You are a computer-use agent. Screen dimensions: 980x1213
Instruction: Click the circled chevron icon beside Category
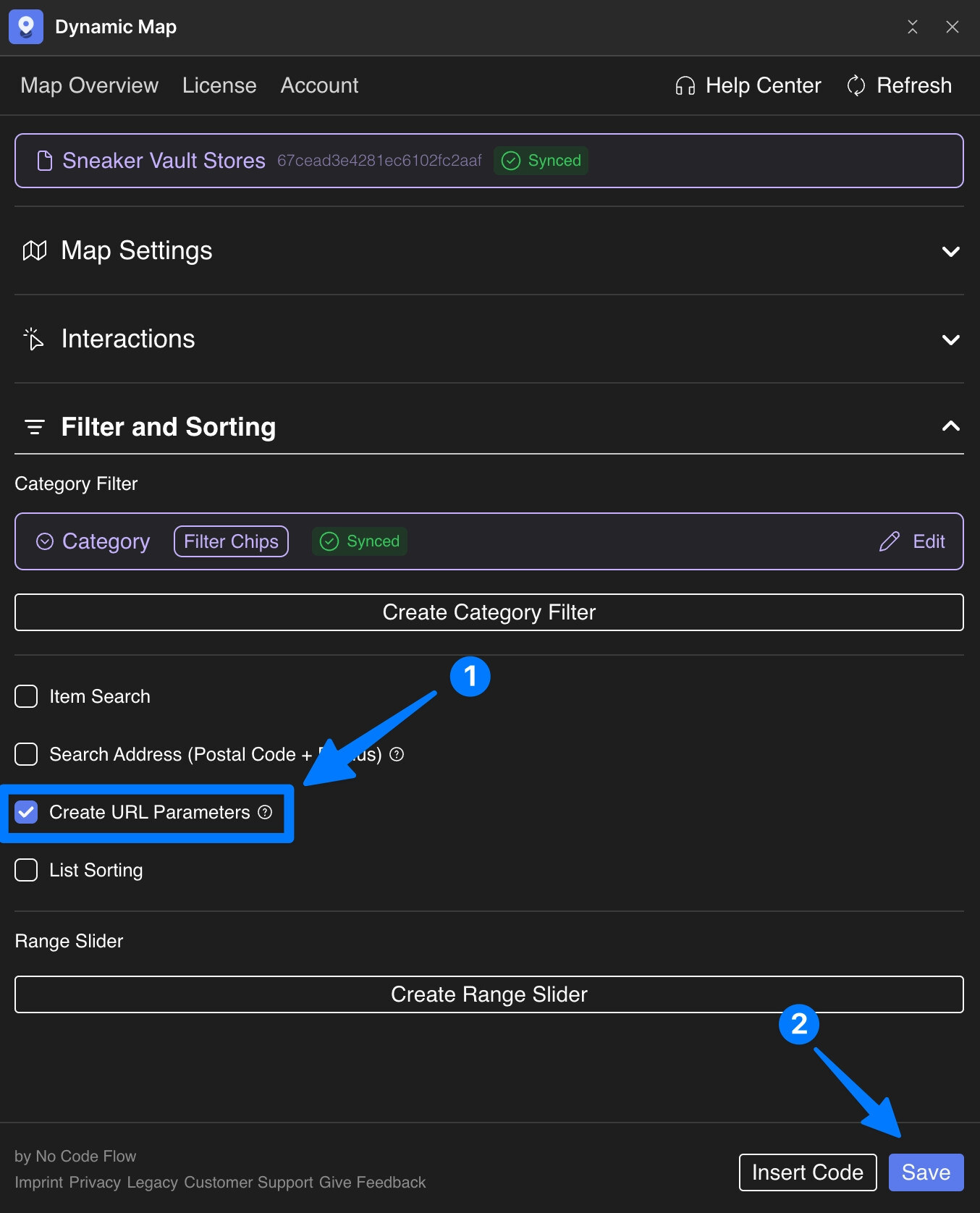45,541
